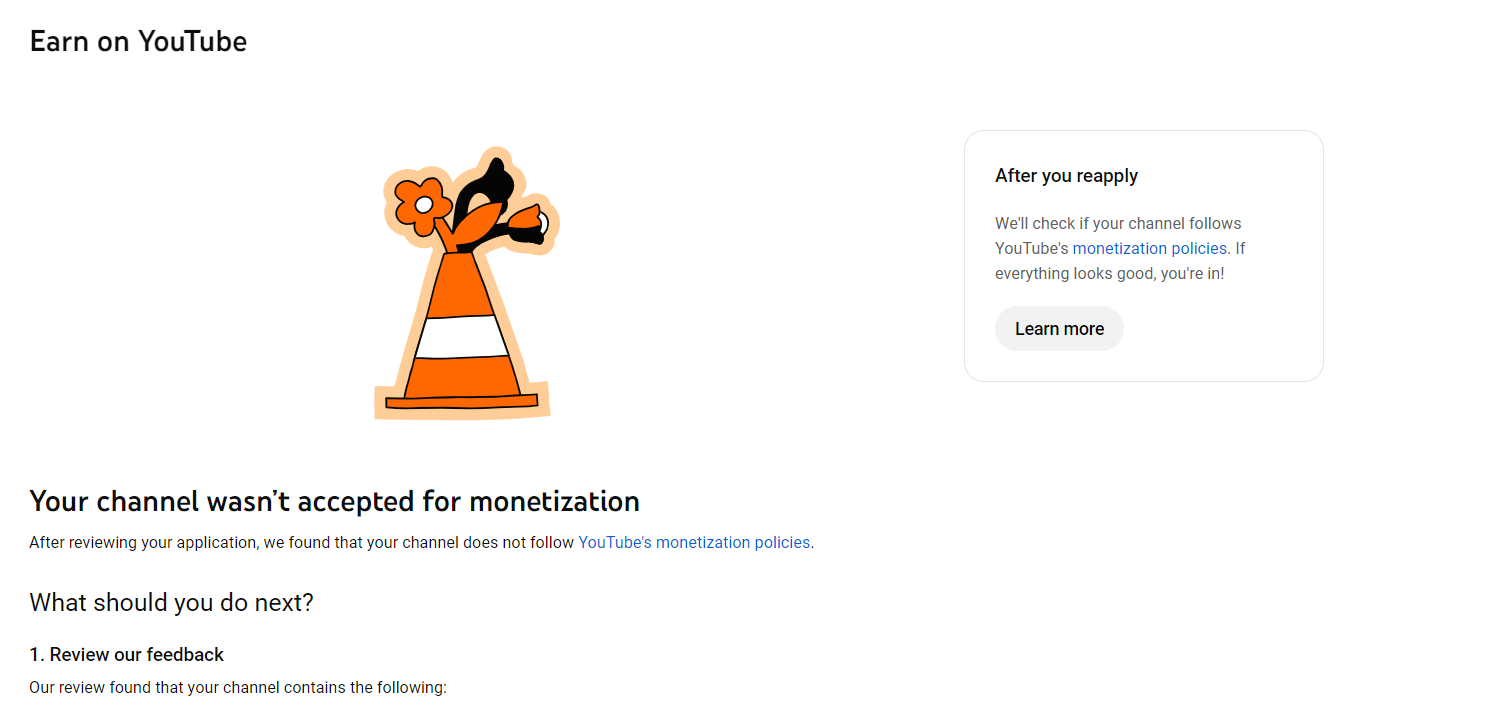Click the white center of the flower
Screen dimensions: 1497x725
[424, 204]
